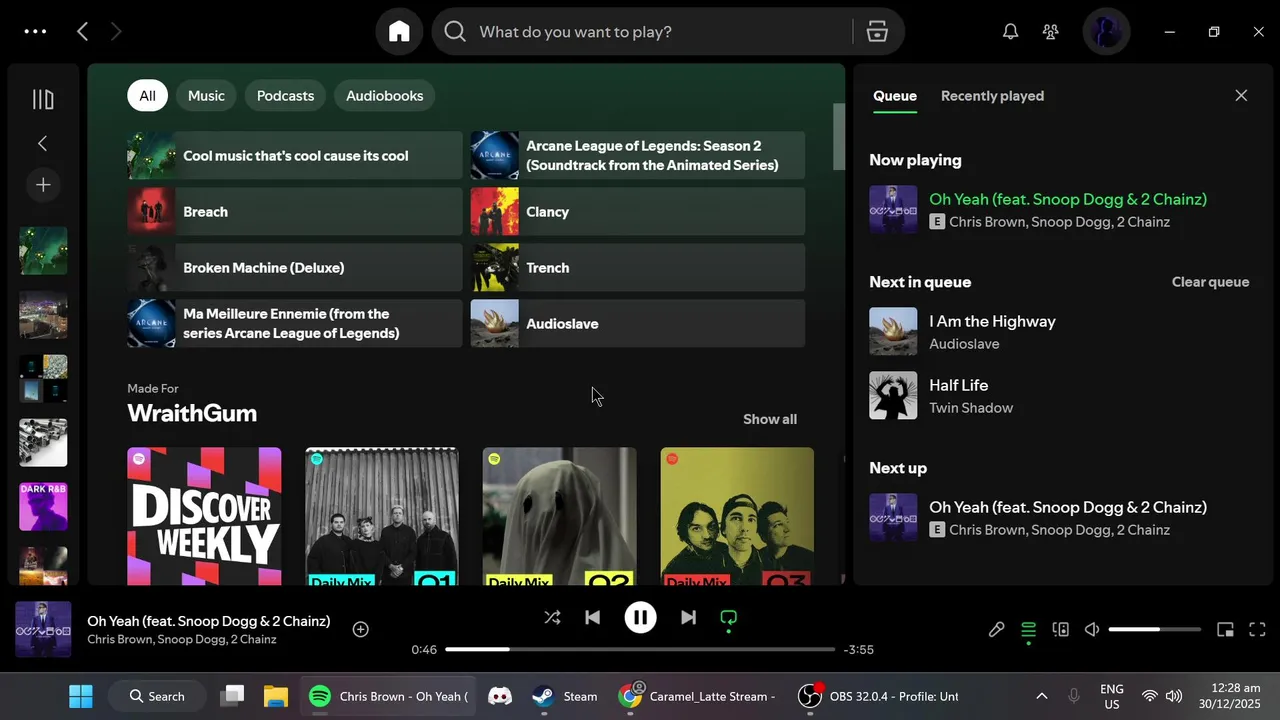Select the Podcasts filter chip
1280x720 pixels.
(285, 96)
